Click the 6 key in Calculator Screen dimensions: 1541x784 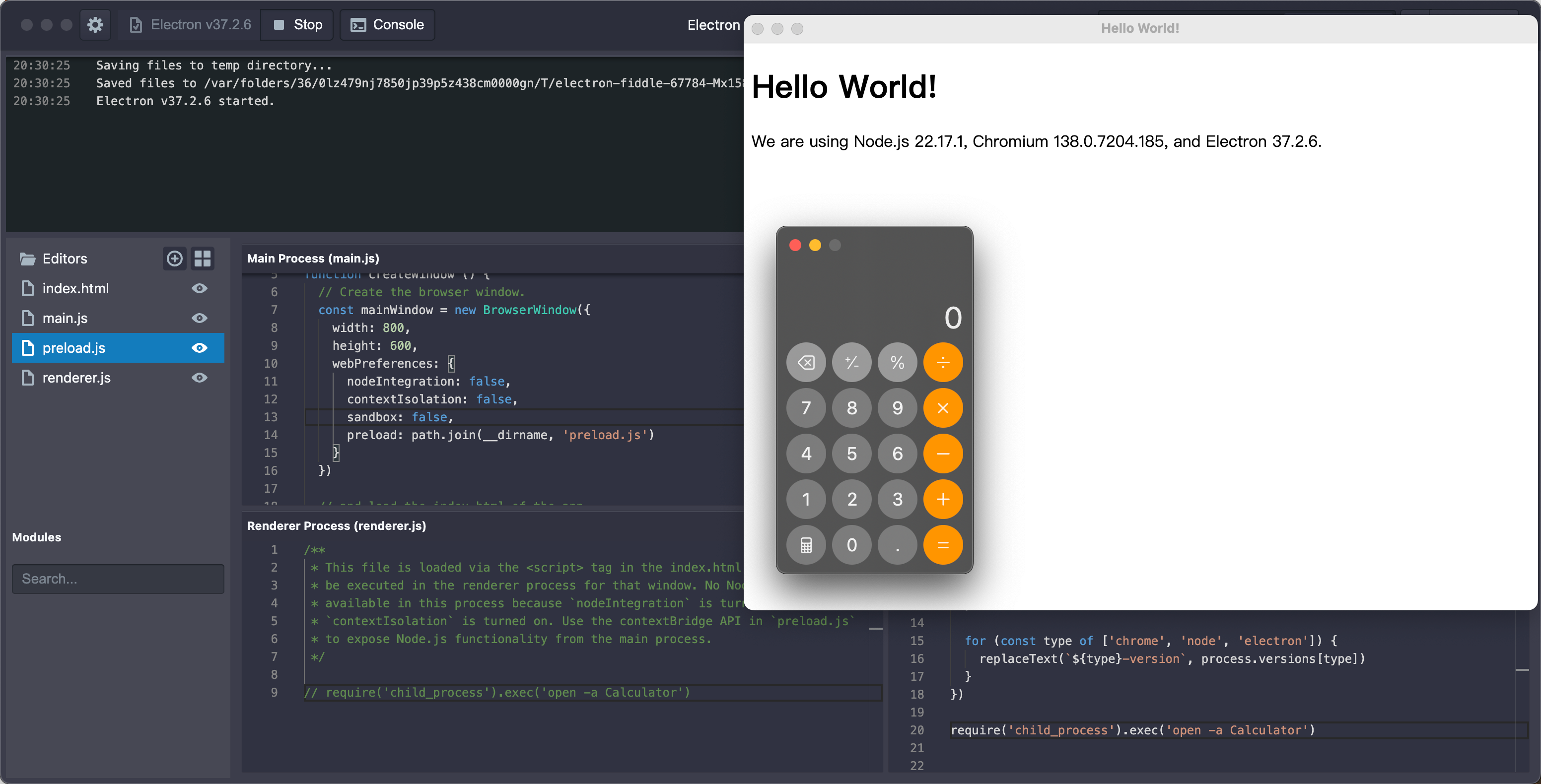click(897, 454)
